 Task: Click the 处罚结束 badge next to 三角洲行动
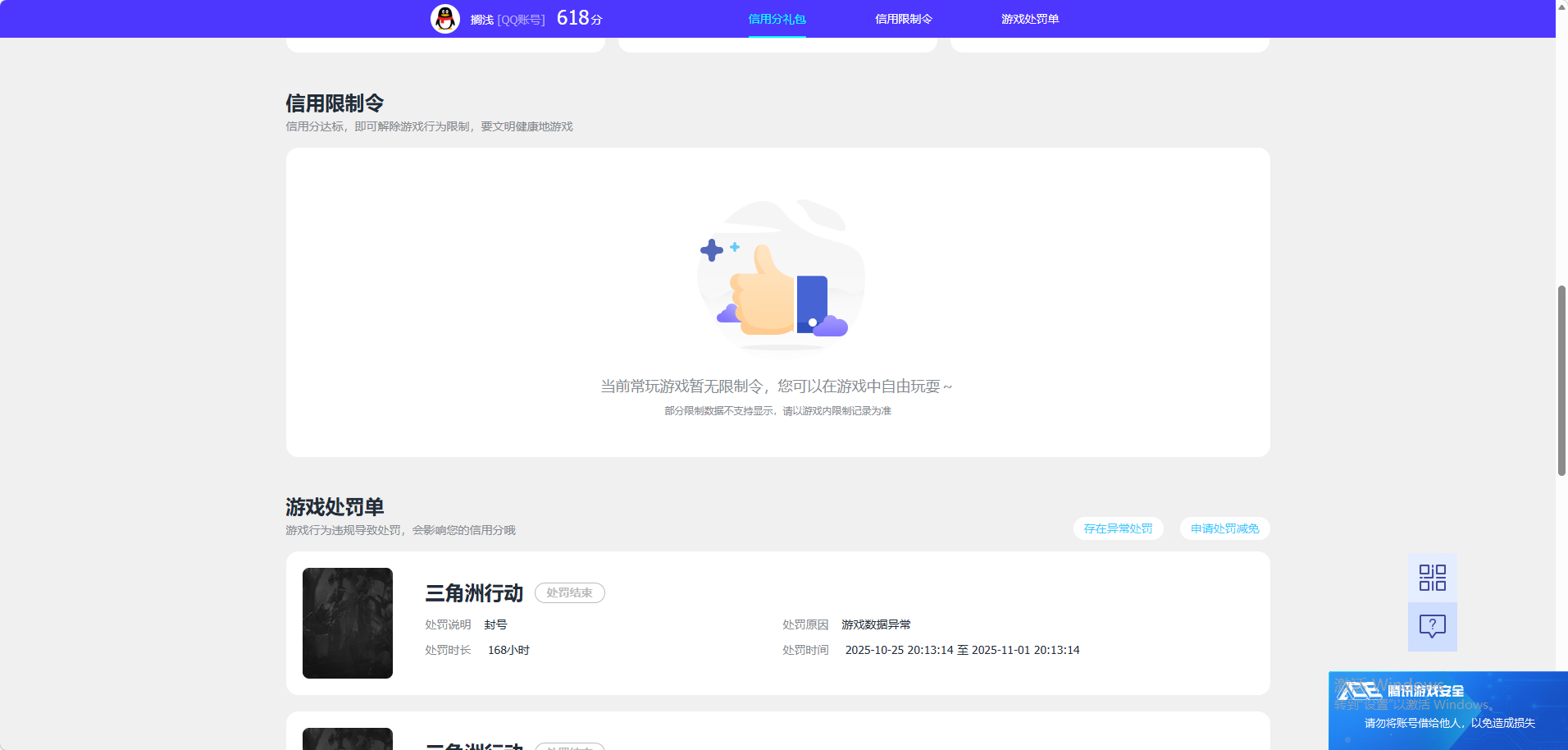point(569,592)
